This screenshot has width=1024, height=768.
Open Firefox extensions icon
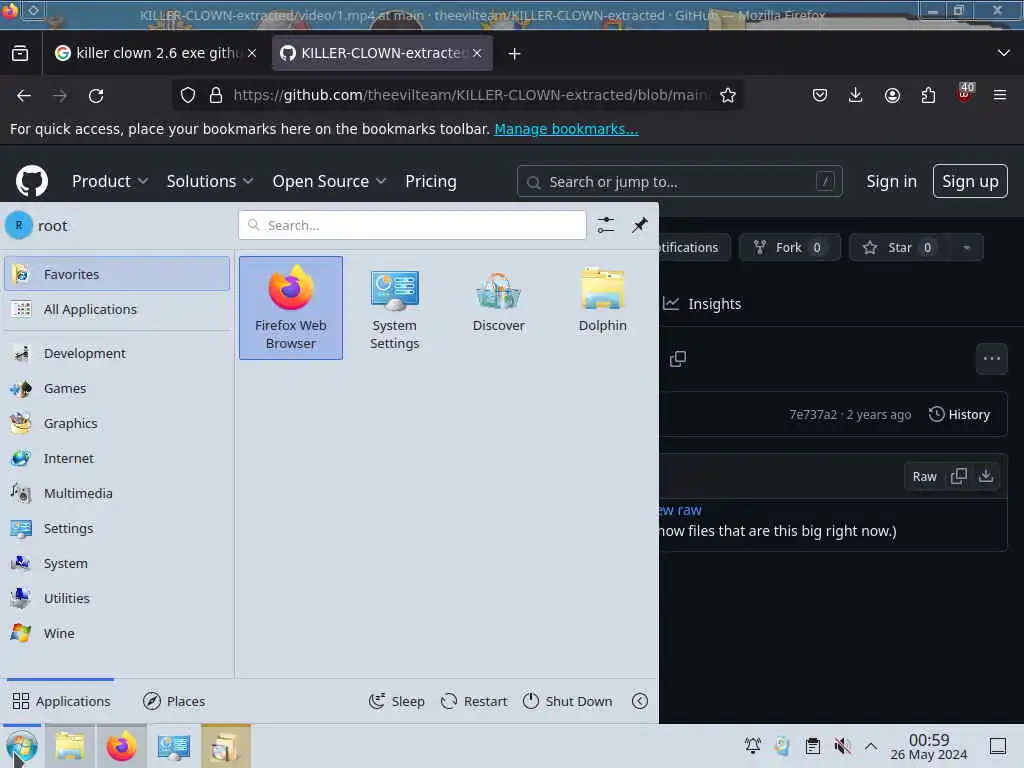[928, 95]
